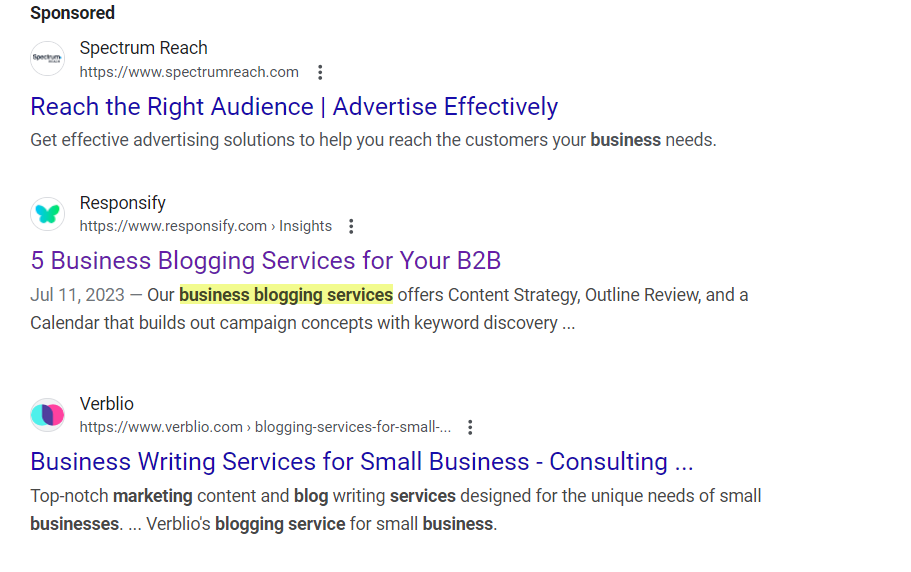Image resolution: width=911 pixels, height=572 pixels.
Task: Click the Responsify site name
Action: point(123,203)
